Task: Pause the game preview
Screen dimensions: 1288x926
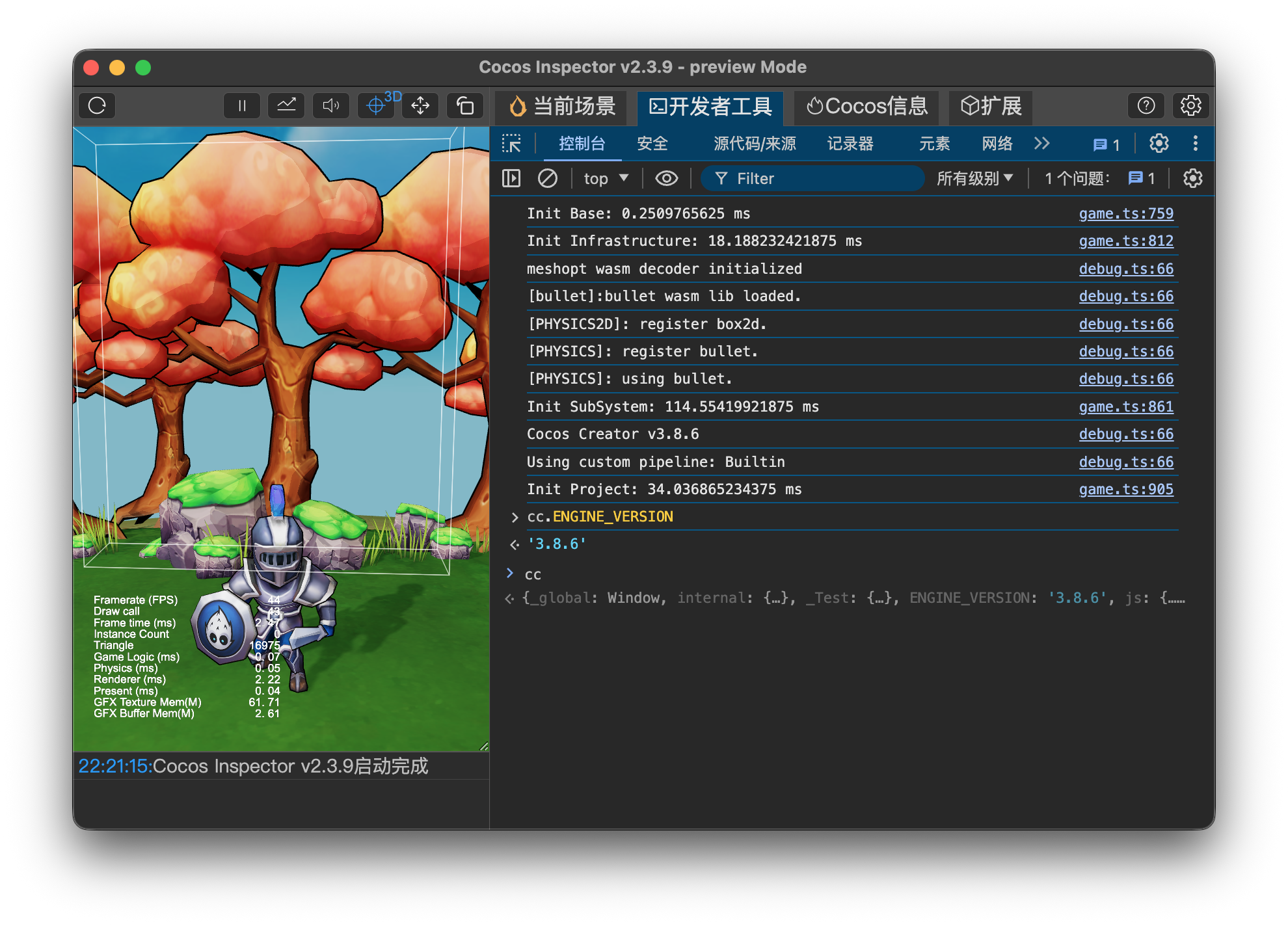Action: click(242, 105)
